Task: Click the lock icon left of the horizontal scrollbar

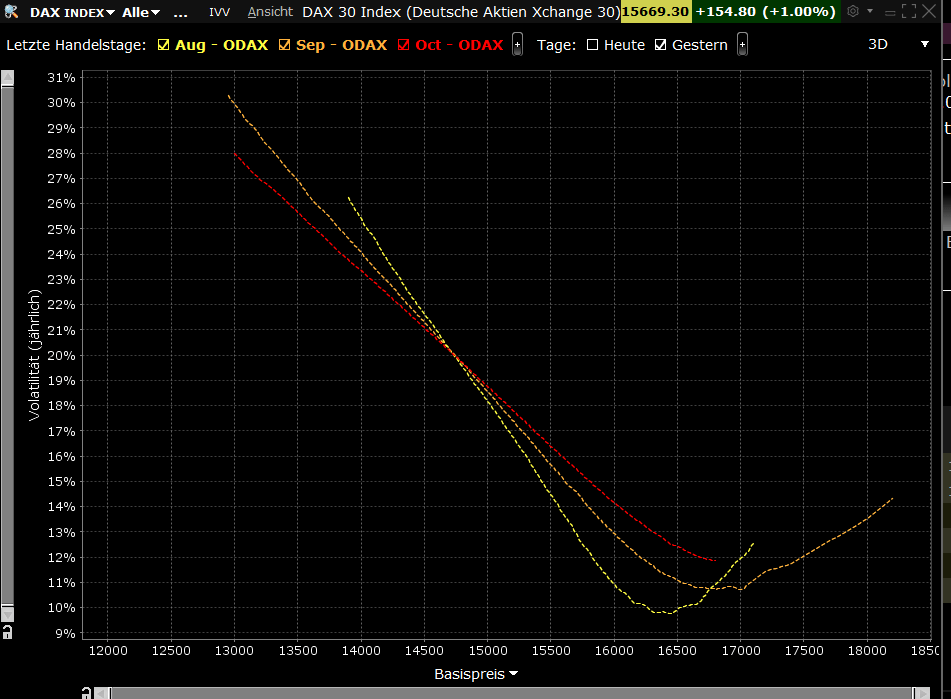Action: coord(87,692)
